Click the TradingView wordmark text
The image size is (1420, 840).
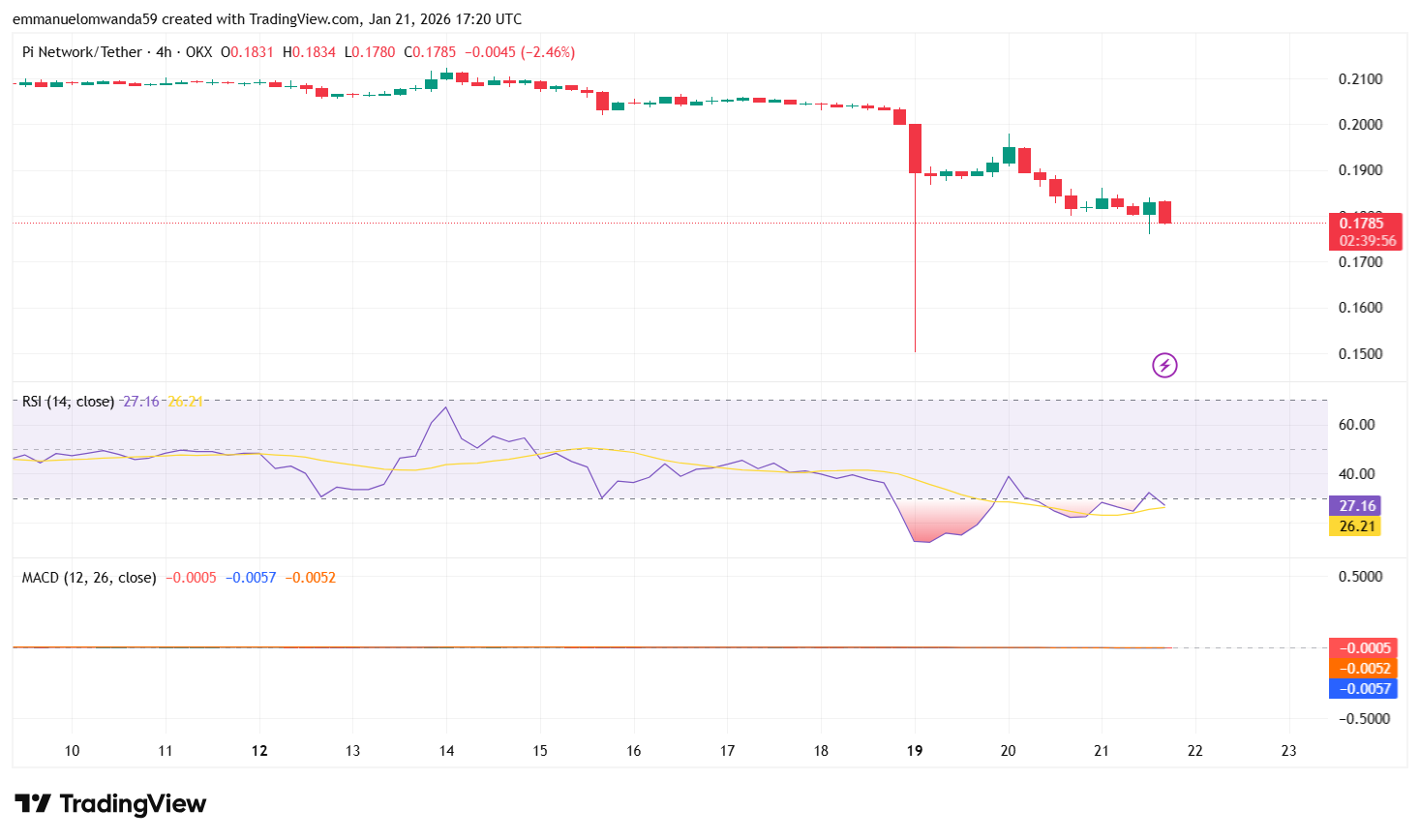tap(133, 804)
